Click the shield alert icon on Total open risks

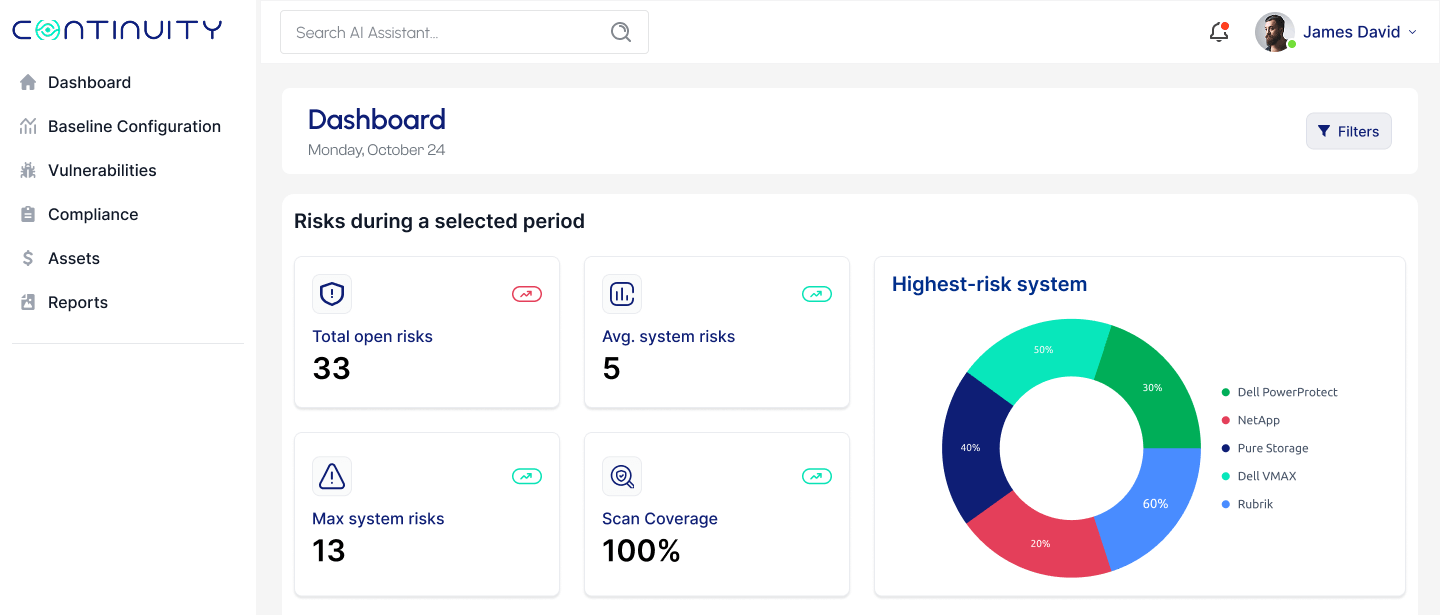click(331, 294)
